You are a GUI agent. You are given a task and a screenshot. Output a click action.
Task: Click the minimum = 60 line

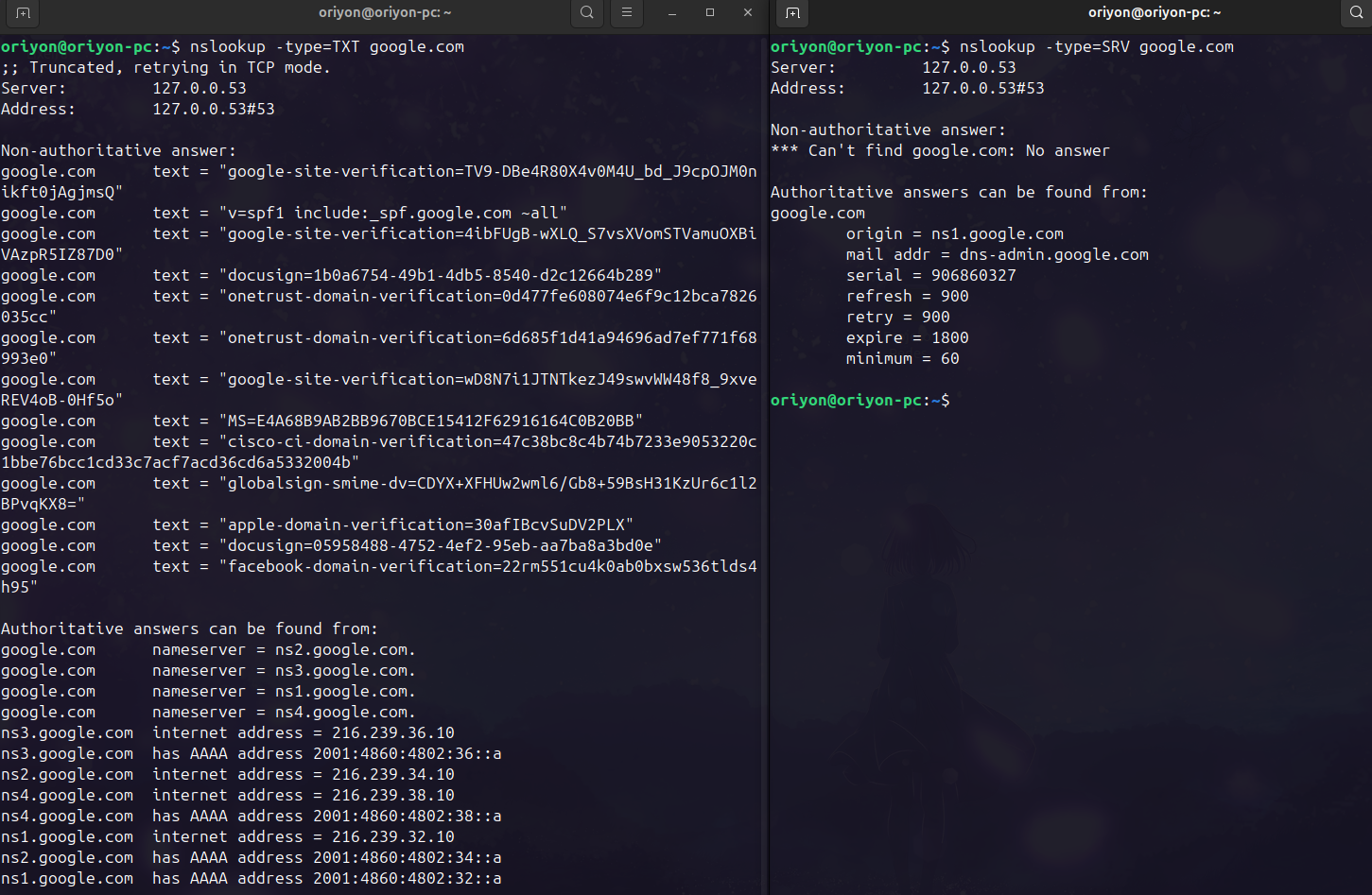(903, 358)
